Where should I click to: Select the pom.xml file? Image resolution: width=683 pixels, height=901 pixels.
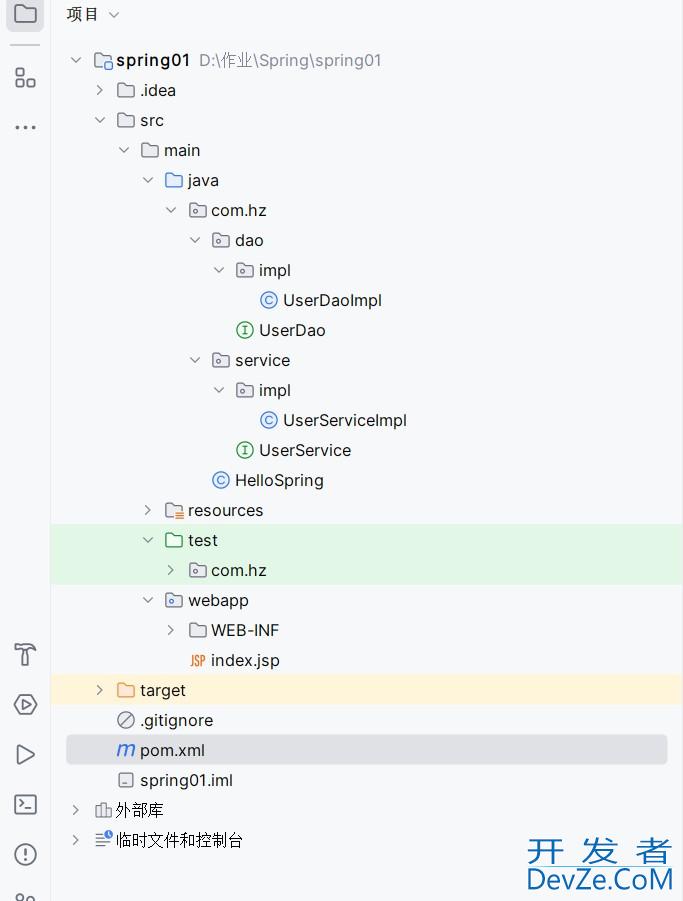coord(172,750)
